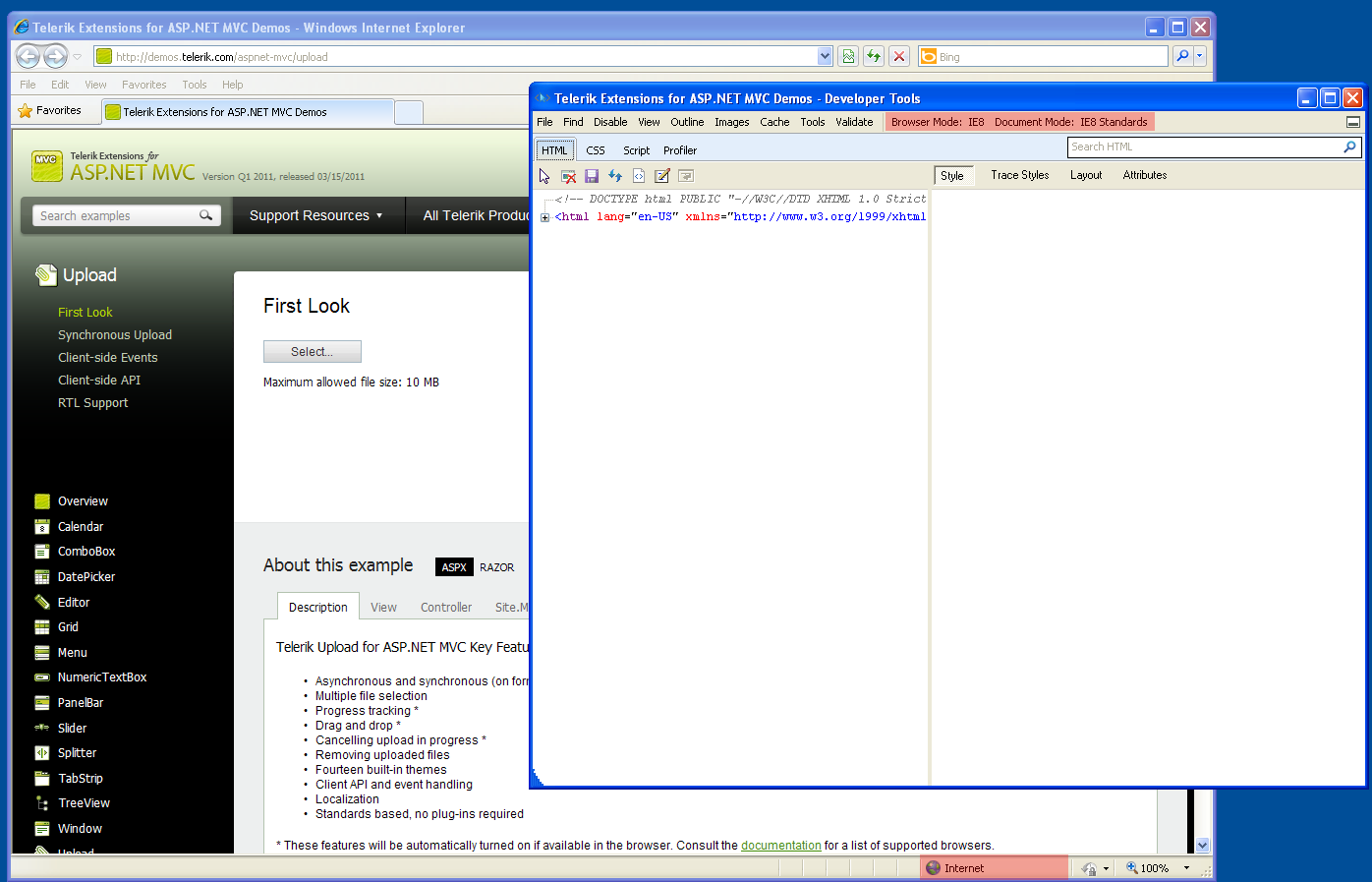Open the Validate menu in Developer Tools

tap(854, 122)
